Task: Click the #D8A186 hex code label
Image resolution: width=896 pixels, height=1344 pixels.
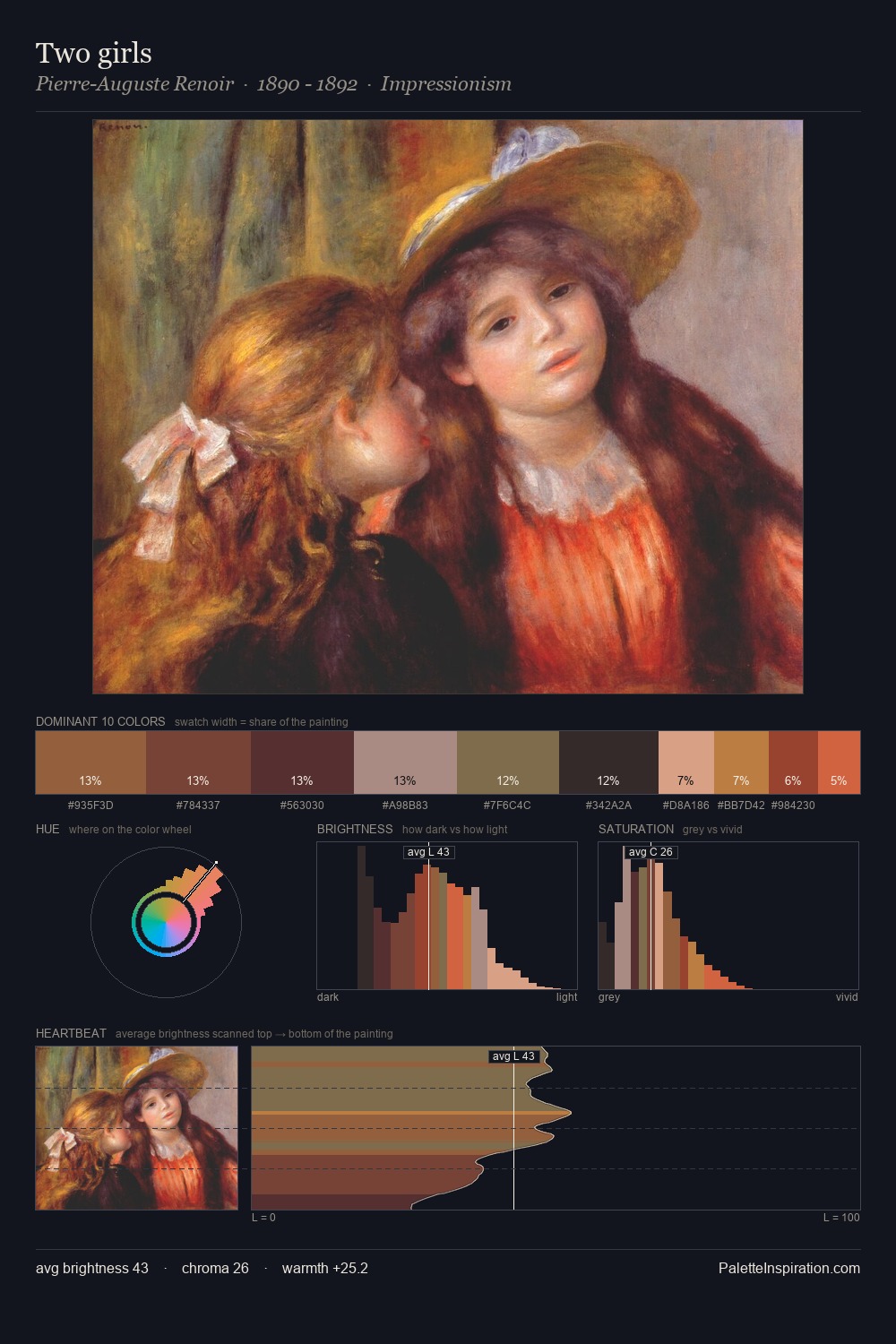Action: (686, 805)
